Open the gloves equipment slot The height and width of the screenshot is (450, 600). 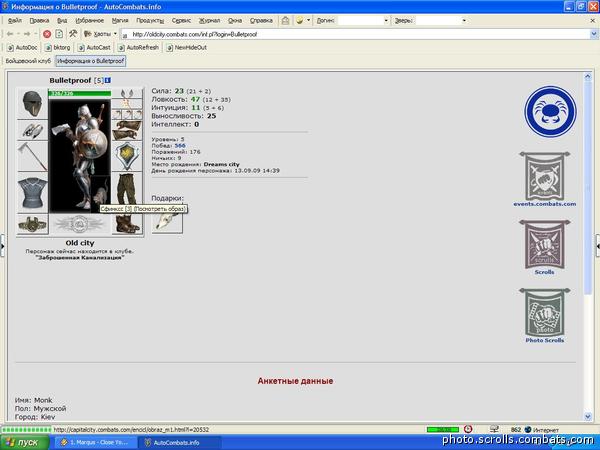tap(127, 130)
